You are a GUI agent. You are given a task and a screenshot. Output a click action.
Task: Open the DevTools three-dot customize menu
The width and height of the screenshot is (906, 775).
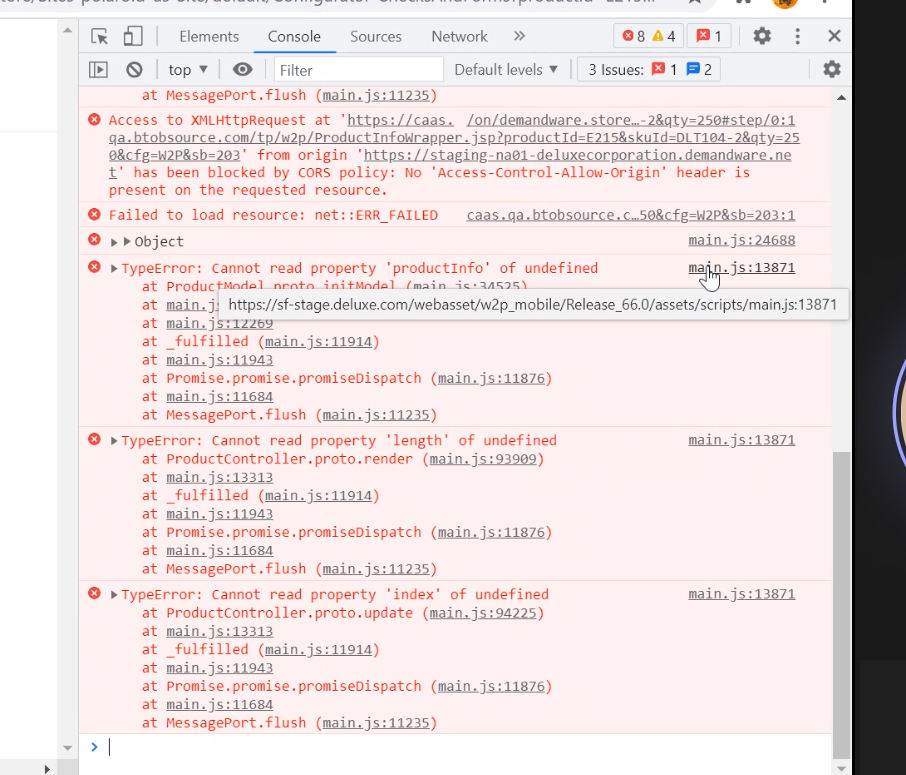[798, 36]
